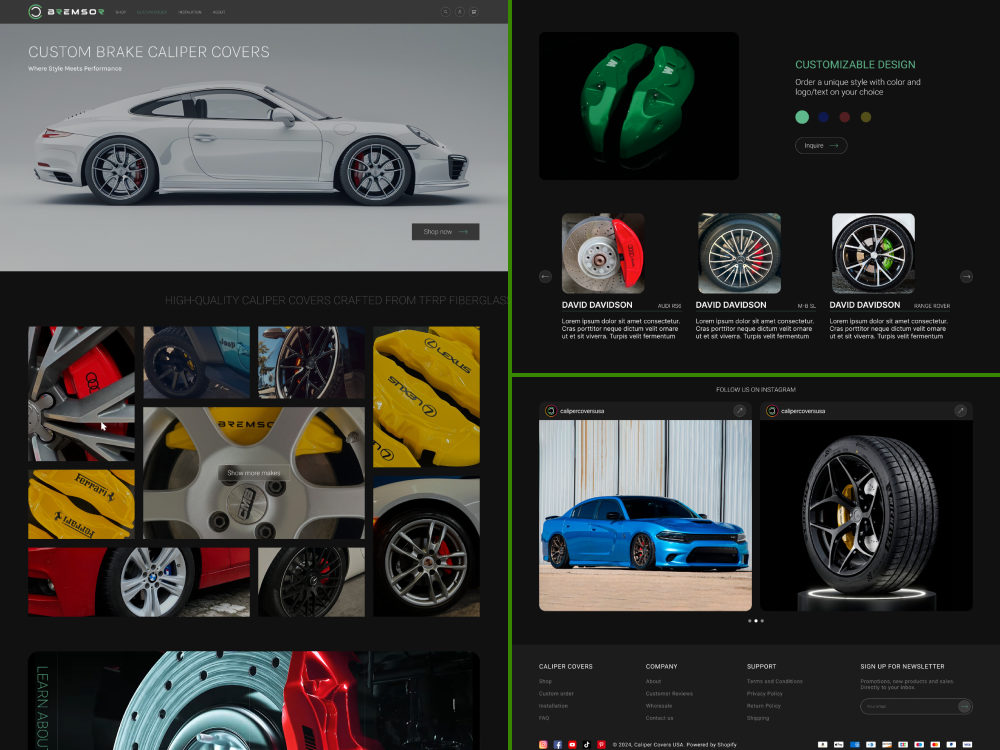
Task: Go to the previous testimonial with left arrow
Action: (545, 276)
